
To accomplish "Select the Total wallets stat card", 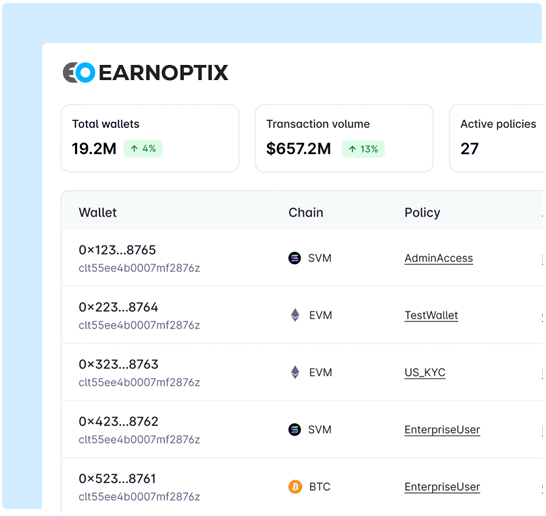I will tap(150, 138).
